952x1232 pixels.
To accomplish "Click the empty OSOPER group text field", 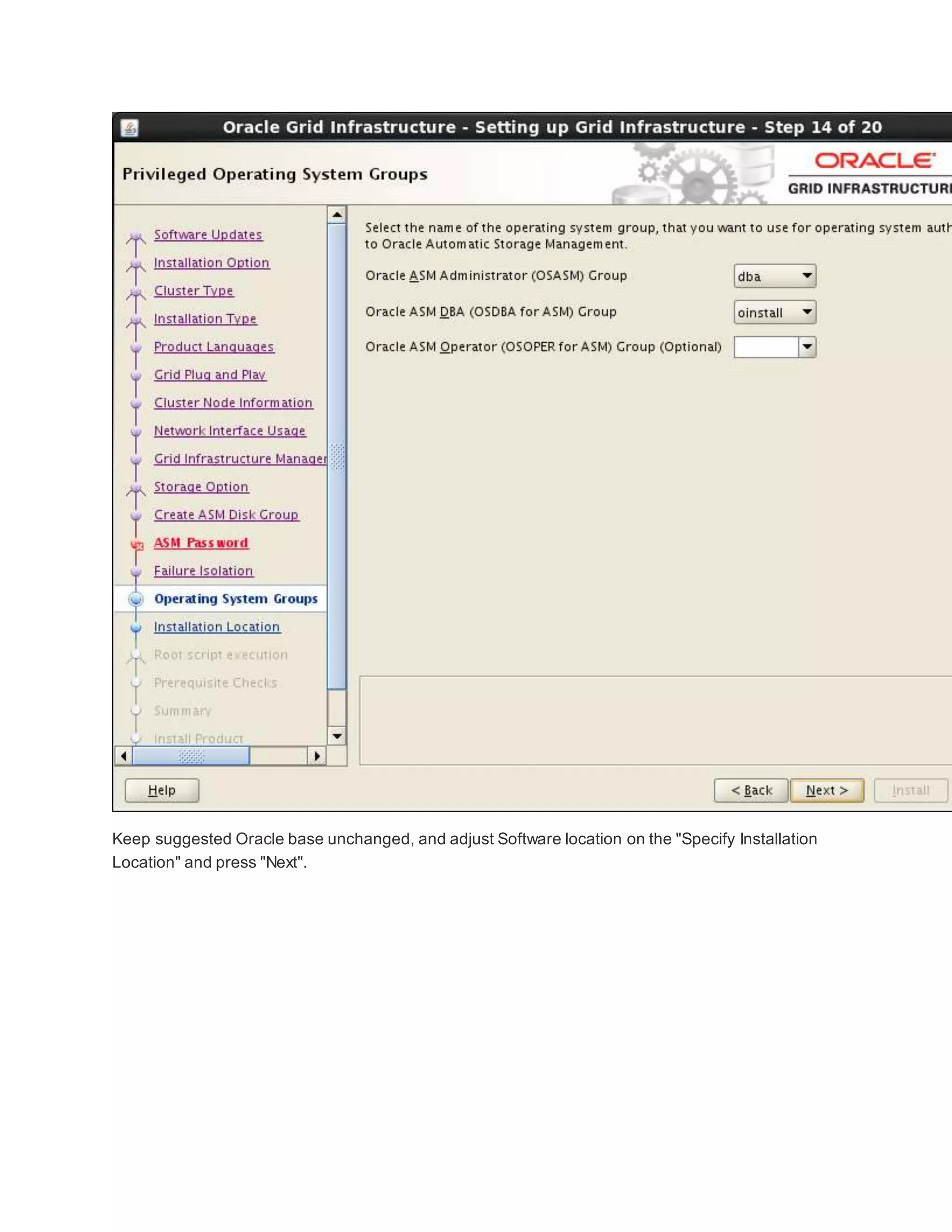I will 766,347.
